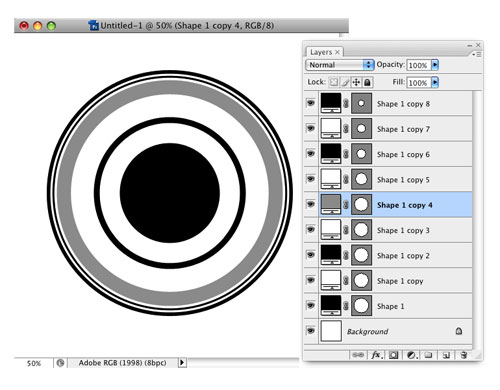Click white fill swatch of Shape 1 copy 7

pos(331,129)
